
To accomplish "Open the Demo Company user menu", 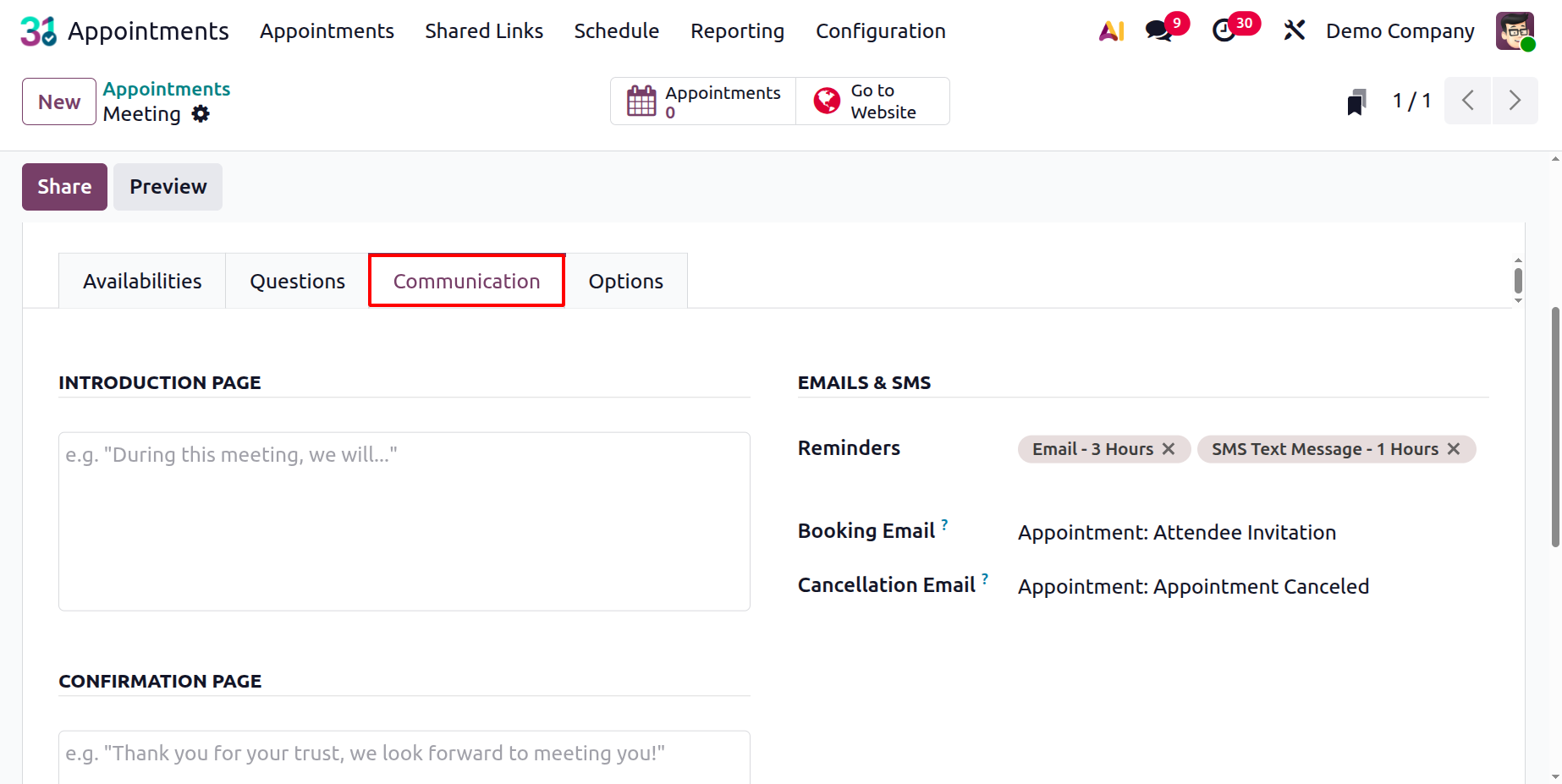I will (1400, 30).
